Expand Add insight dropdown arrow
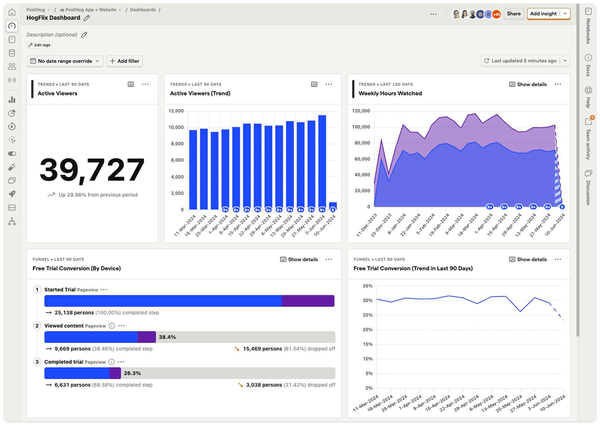Image resolution: width=600 pixels, height=425 pixels. coord(565,14)
